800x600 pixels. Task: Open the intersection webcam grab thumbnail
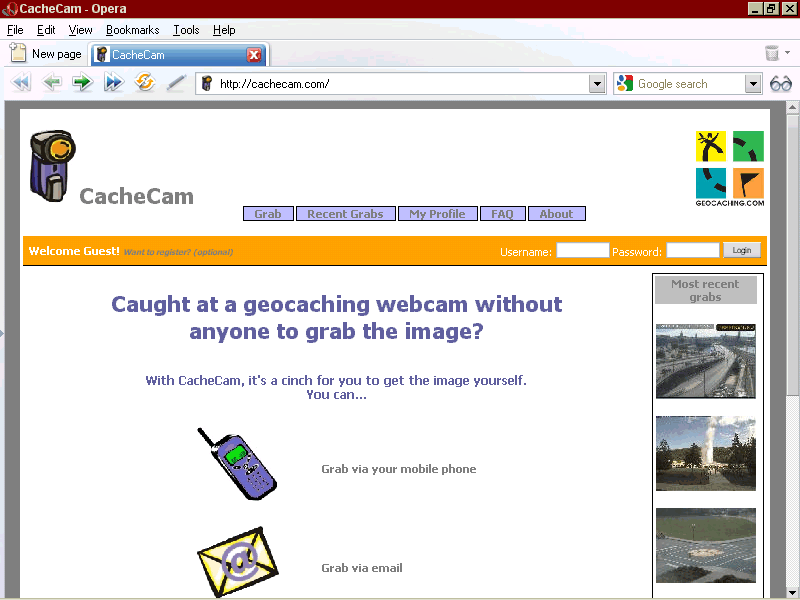(706, 545)
